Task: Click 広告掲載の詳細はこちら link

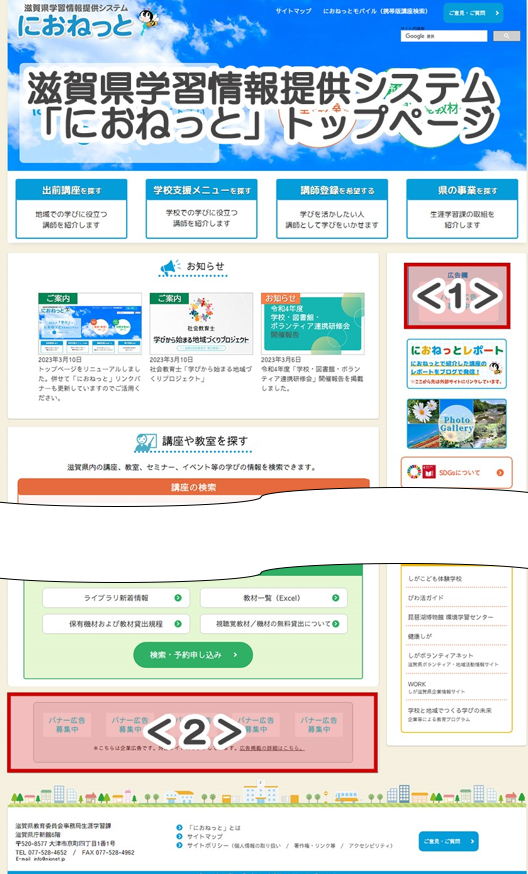Action: [x=272, y=748]
